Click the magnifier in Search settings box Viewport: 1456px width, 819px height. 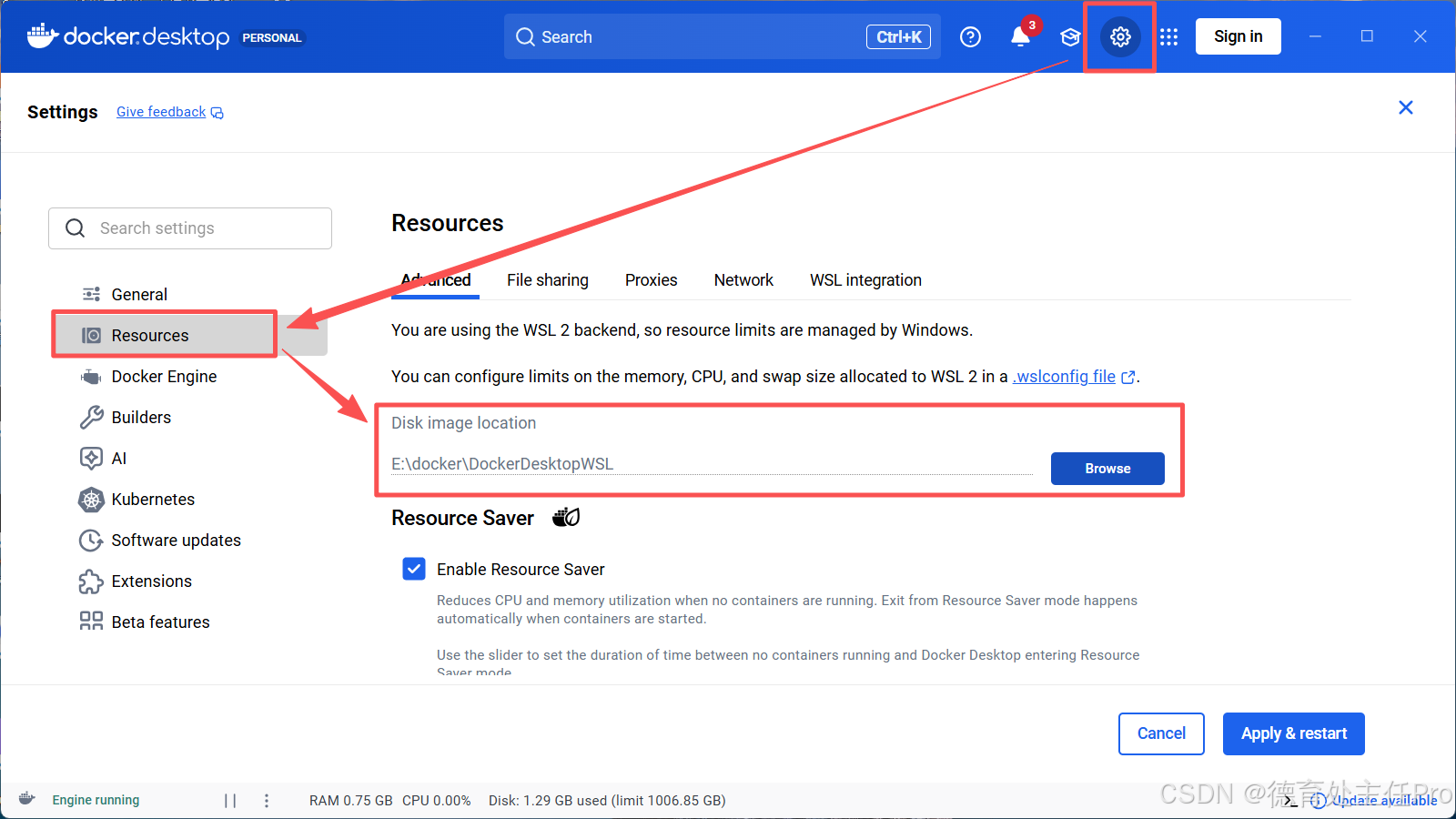(x=76, y=227)
